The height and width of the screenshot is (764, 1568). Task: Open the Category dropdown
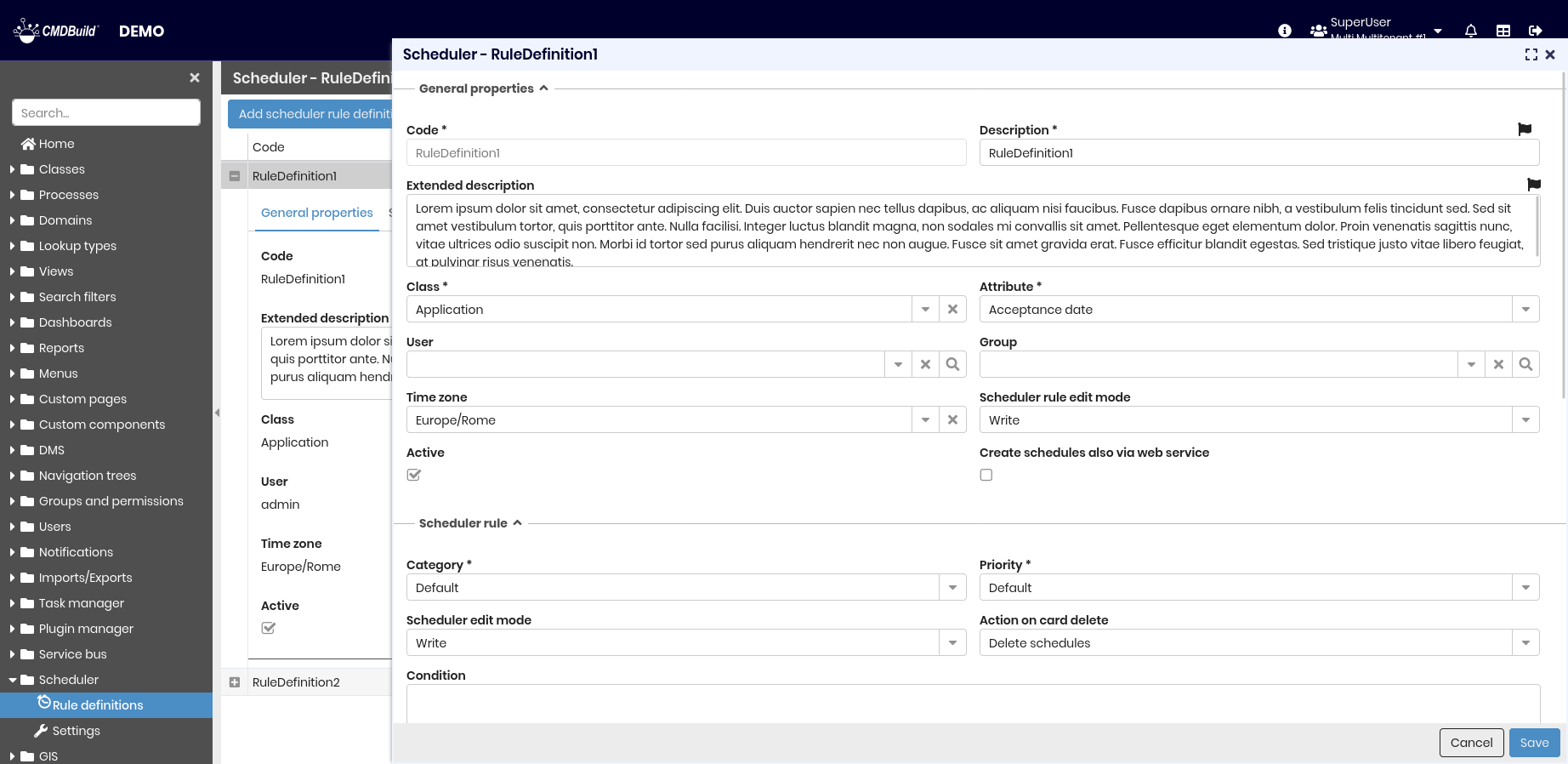pos(952,588)
